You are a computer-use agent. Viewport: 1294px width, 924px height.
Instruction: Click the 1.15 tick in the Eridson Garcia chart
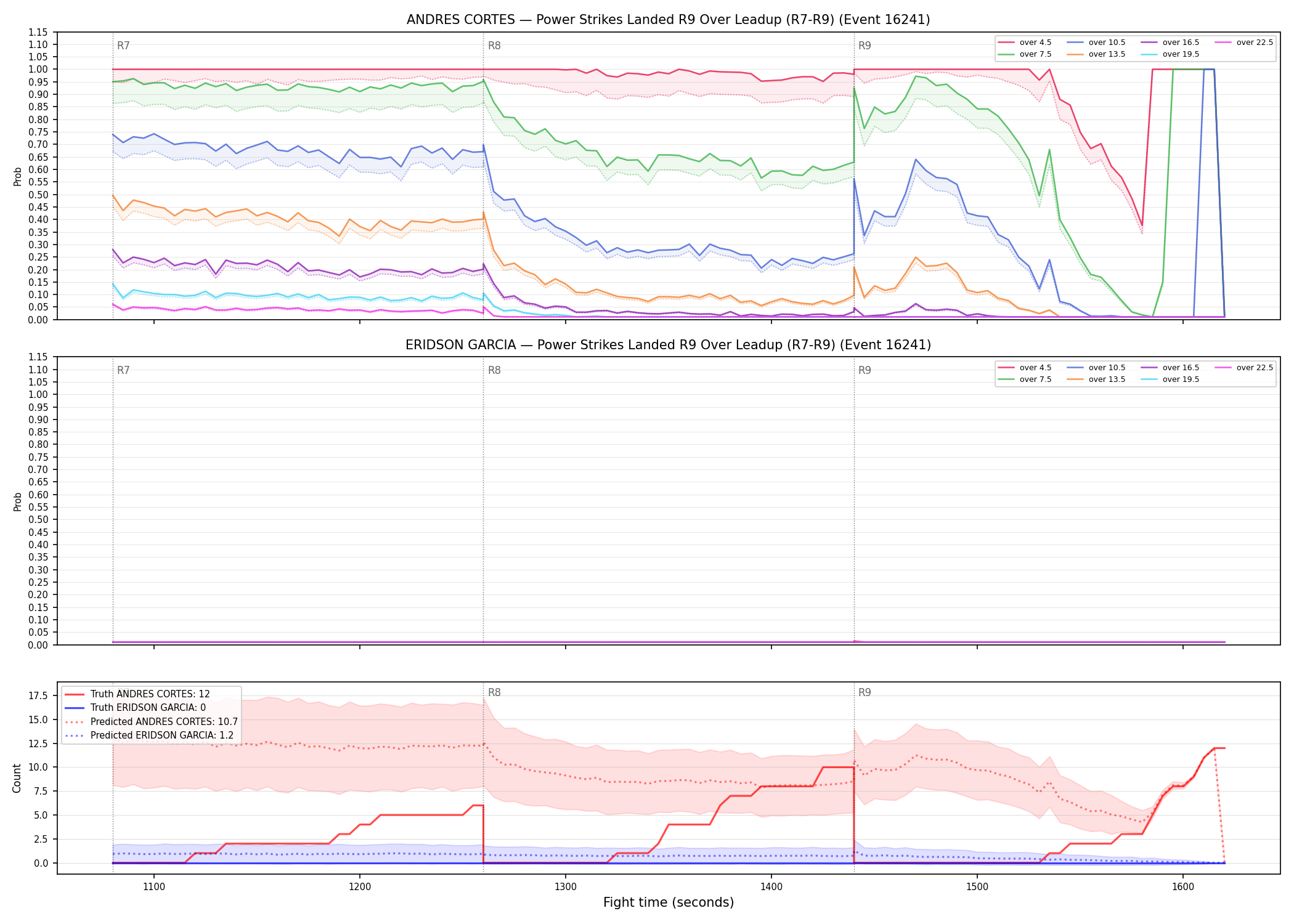click(x=38, y=357)
